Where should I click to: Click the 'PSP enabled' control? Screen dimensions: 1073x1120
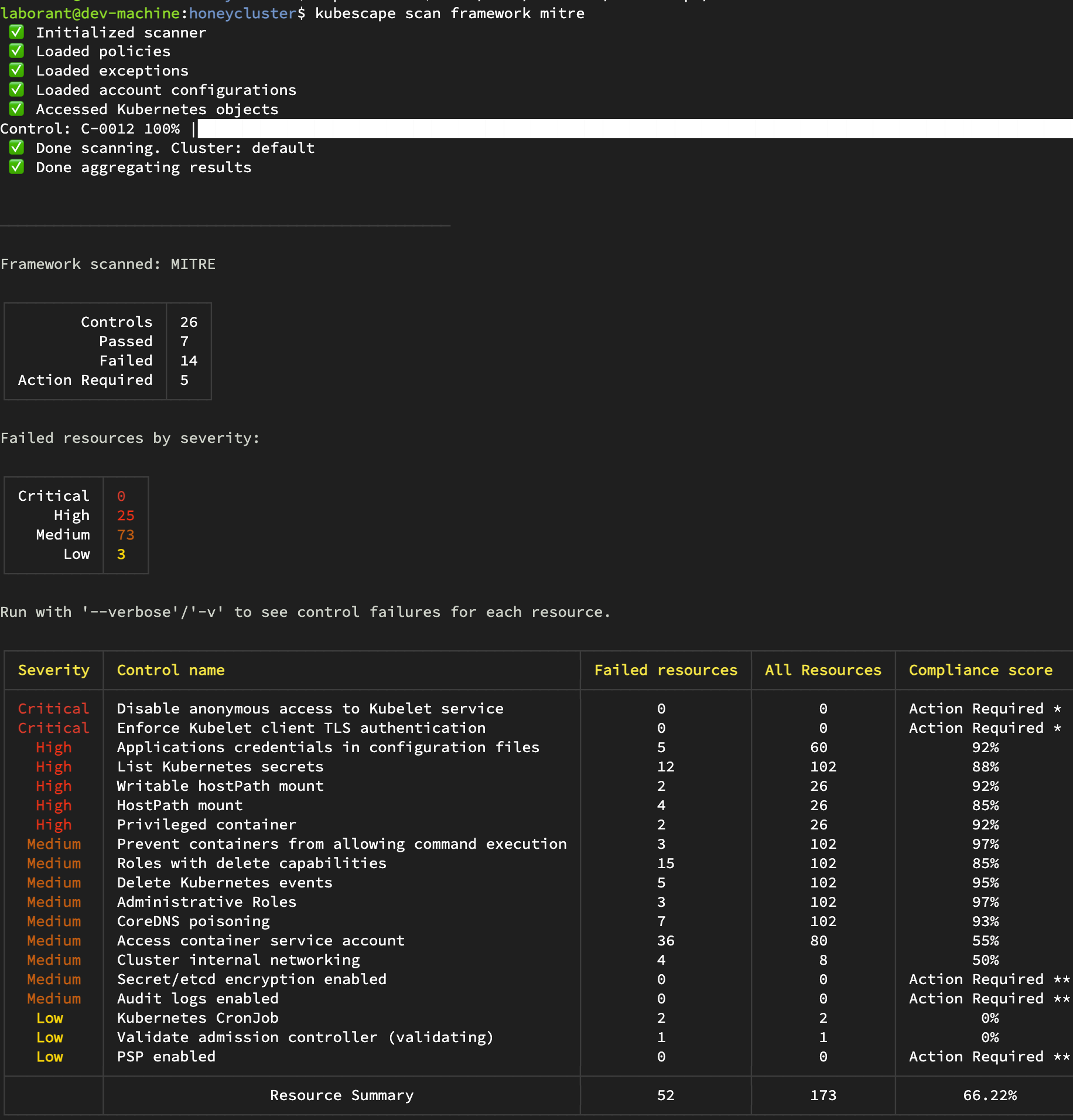pyautogui.click(x=166, y=1057)
